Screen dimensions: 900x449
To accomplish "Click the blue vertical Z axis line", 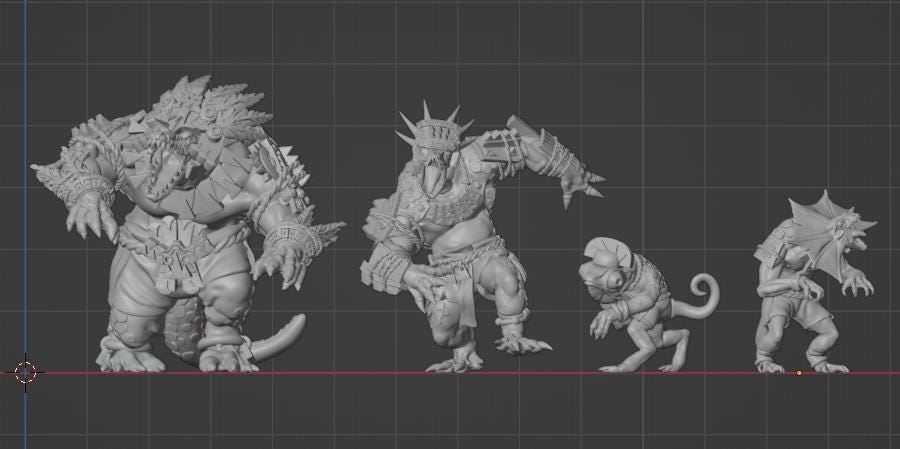I will click(x=26, y=200).
